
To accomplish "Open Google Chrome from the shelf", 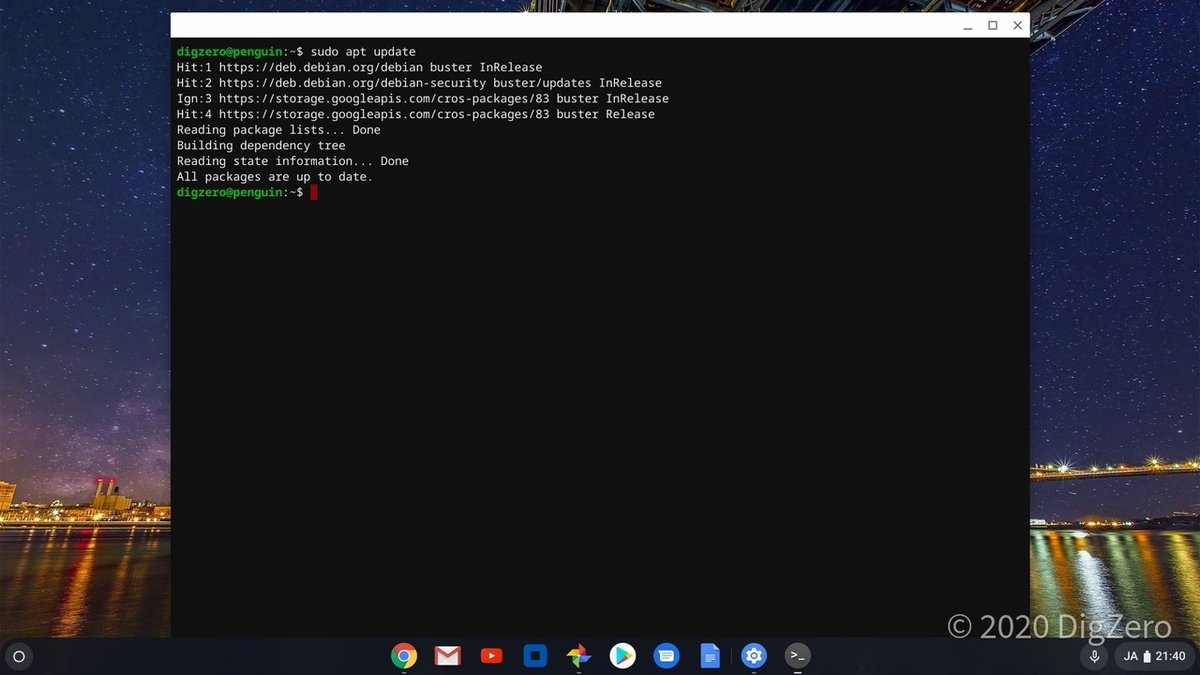I will click(404, 656).
